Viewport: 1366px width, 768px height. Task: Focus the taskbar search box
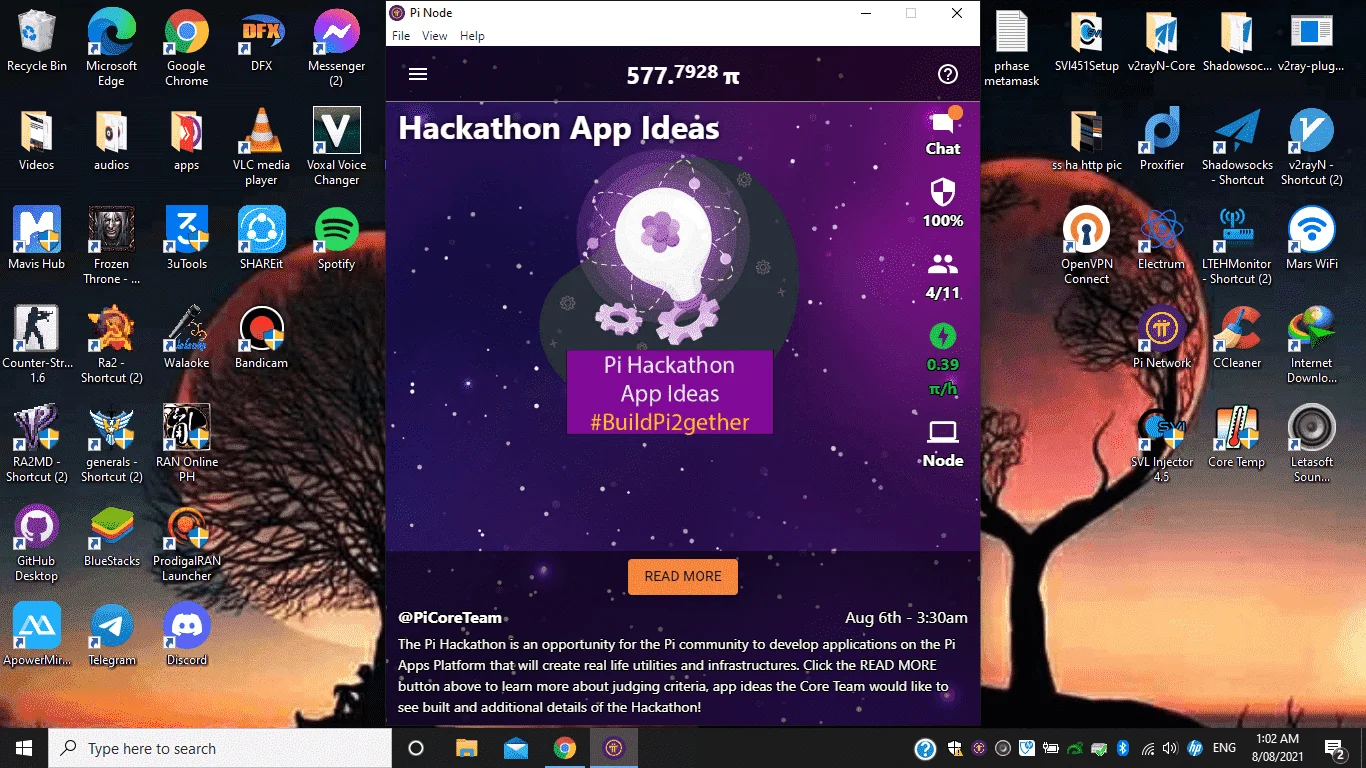[220, 748]
